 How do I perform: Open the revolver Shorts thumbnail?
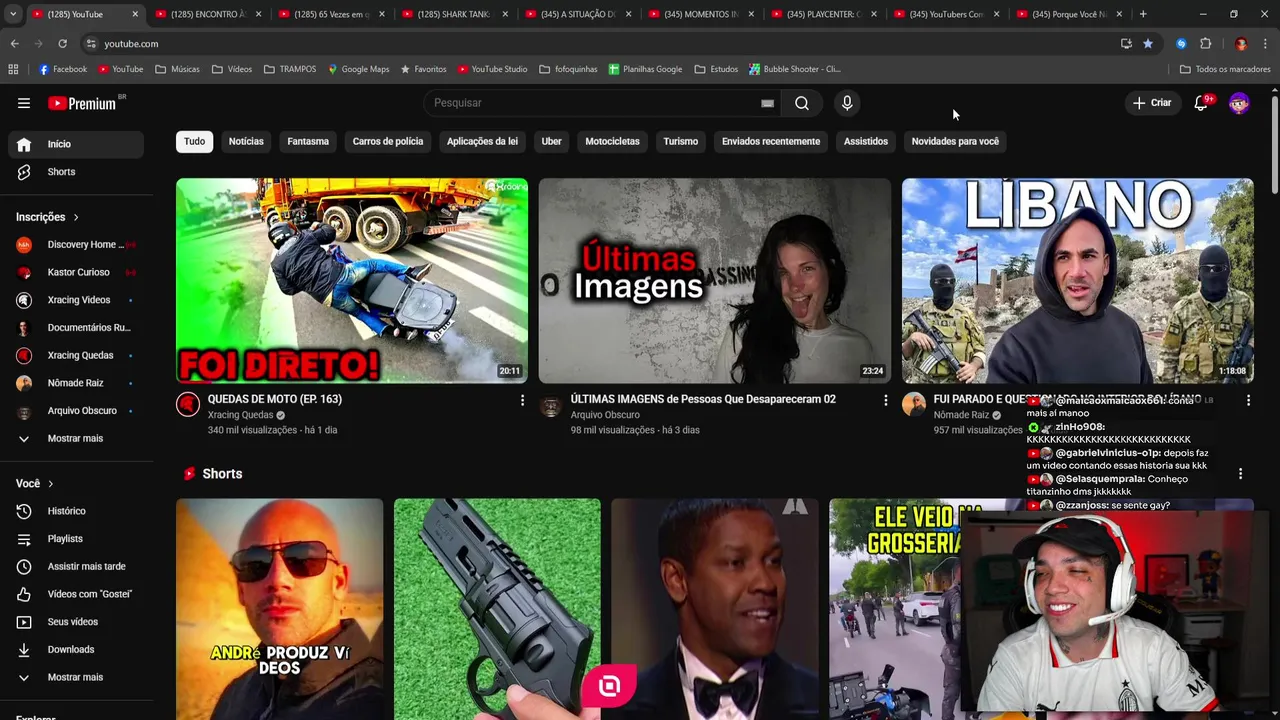tap(497, 609)
